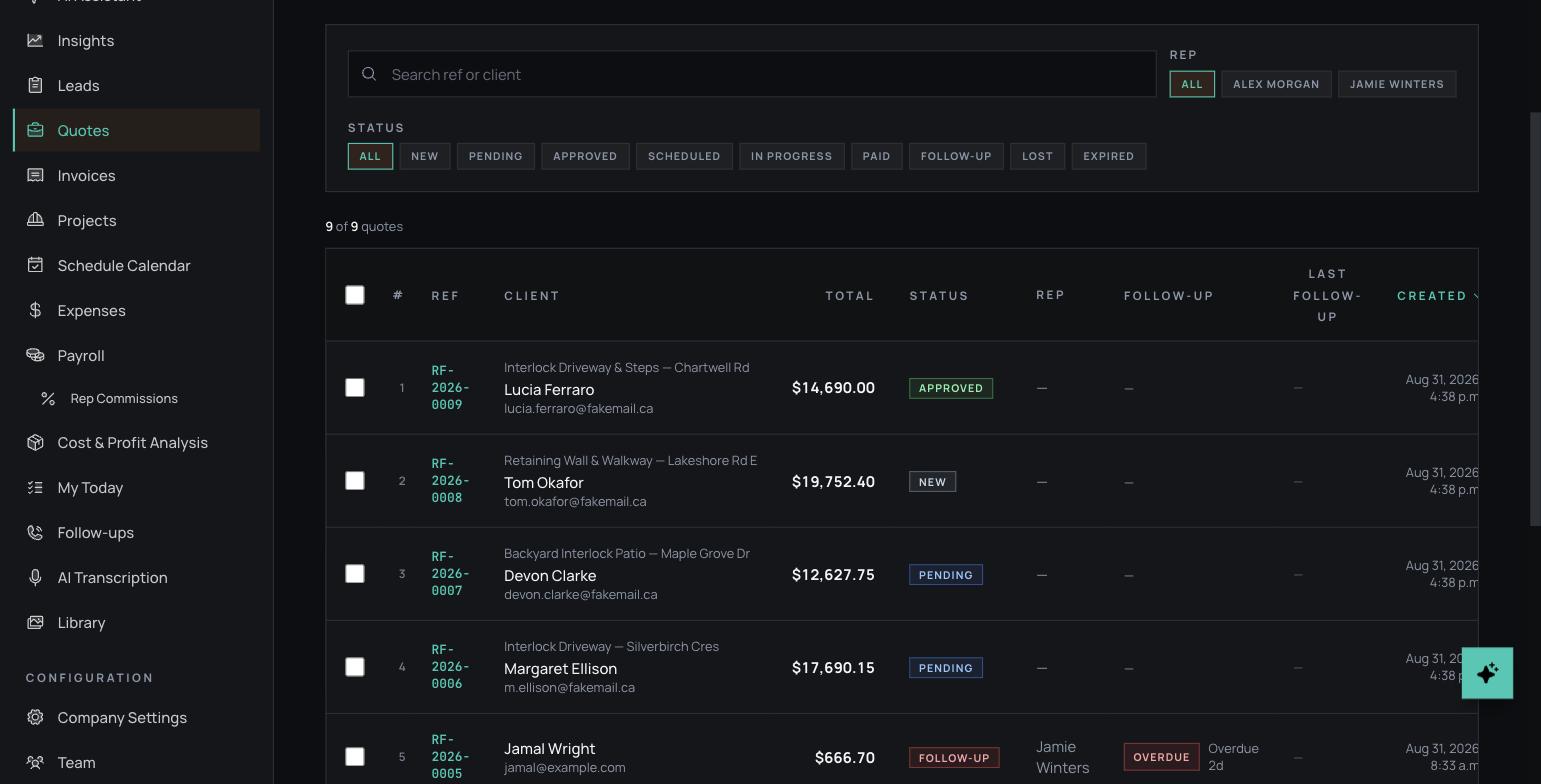Click the Expenses dollar icon
The width and height of the screenshot is (1541, 784).
35,311
